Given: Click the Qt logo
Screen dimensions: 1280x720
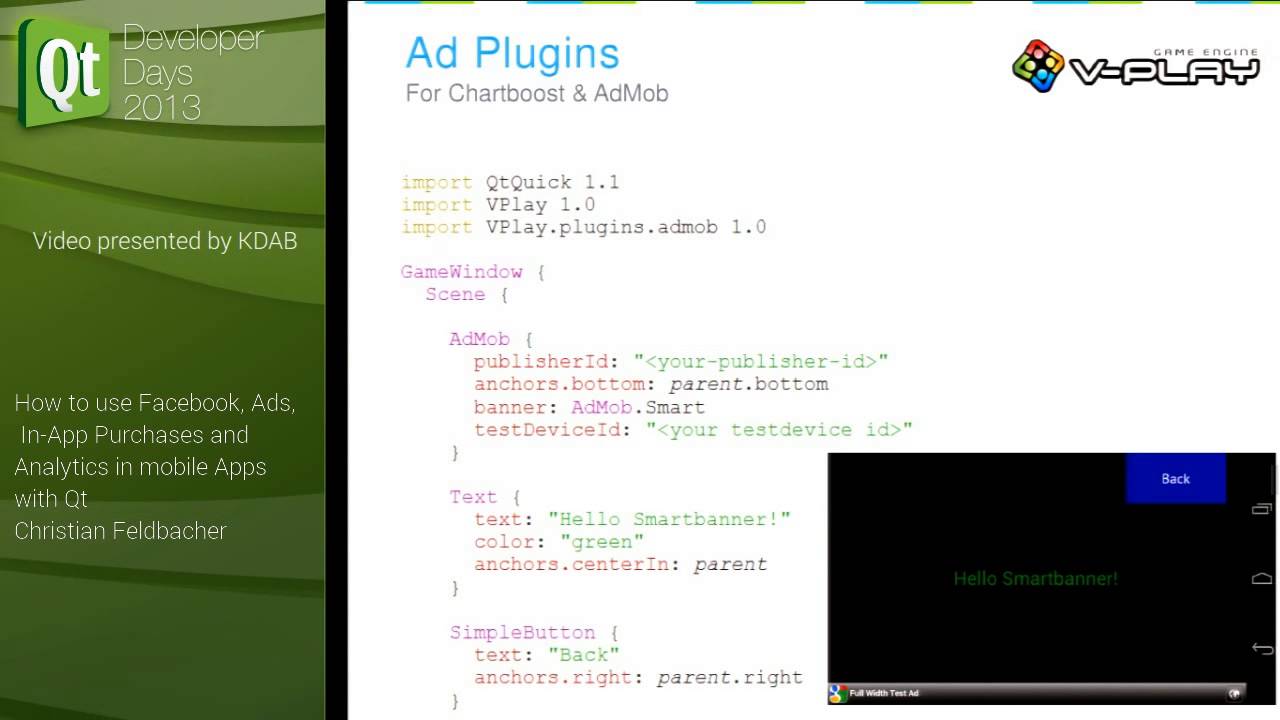Looking at the screenshot, I should 62,73.
